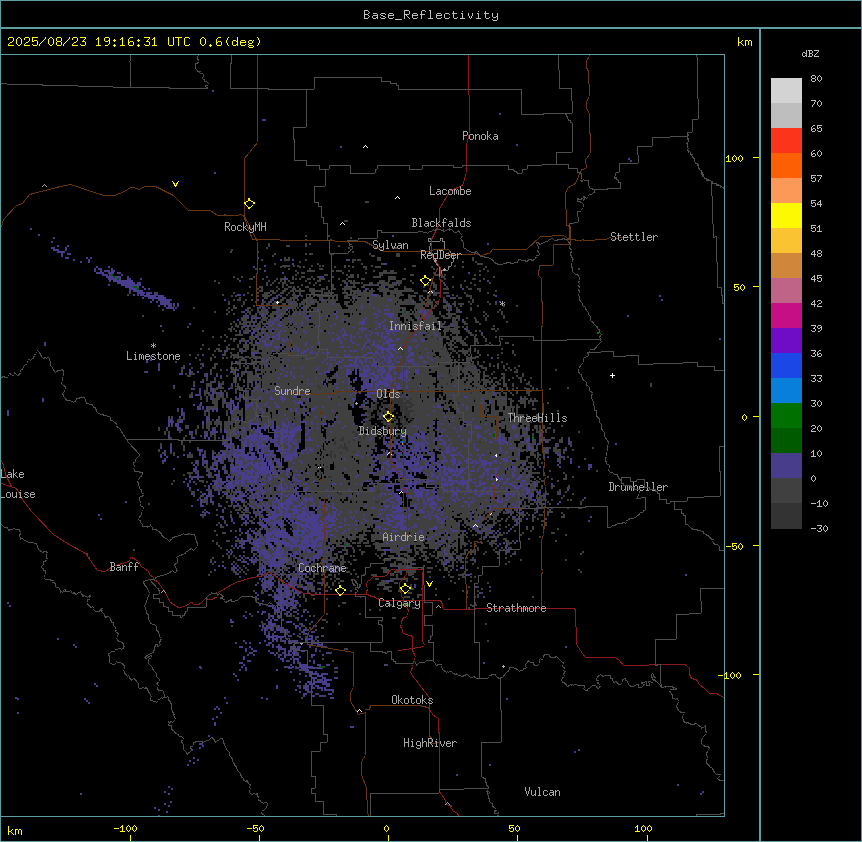Click the Lake Louise label
Image resolution: width=862 pixels, height=842 pixels.
click(x=18, y=484)
